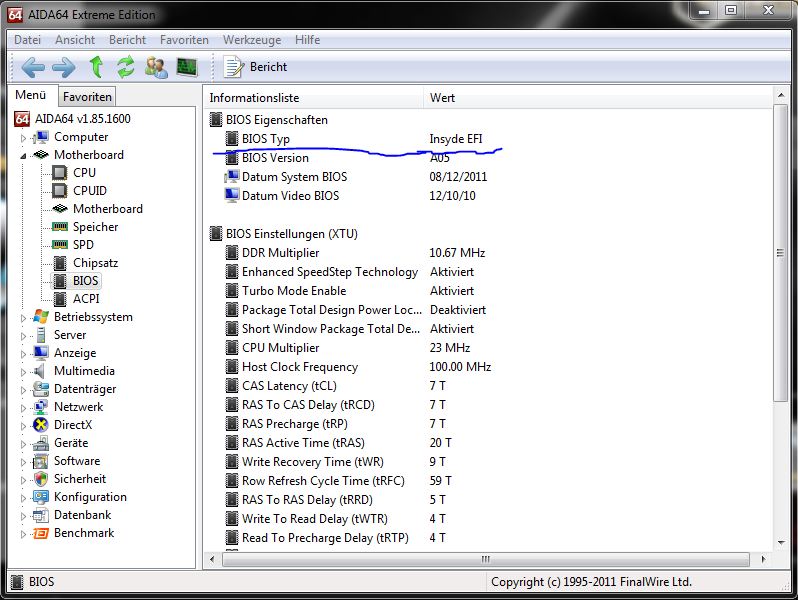Screen dimensions: 798x600
Task: Select the Speicher memory icon
Action: click(60, 226)
